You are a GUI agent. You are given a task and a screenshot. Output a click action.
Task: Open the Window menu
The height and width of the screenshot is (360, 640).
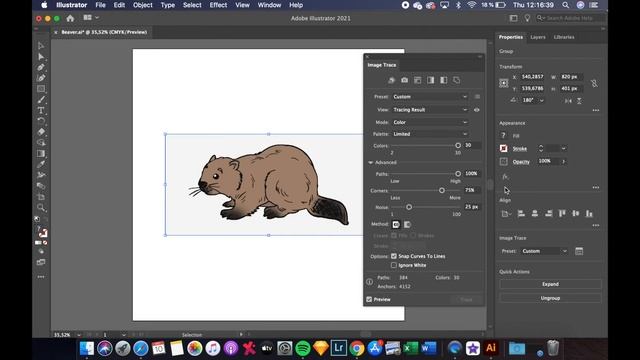269,5
